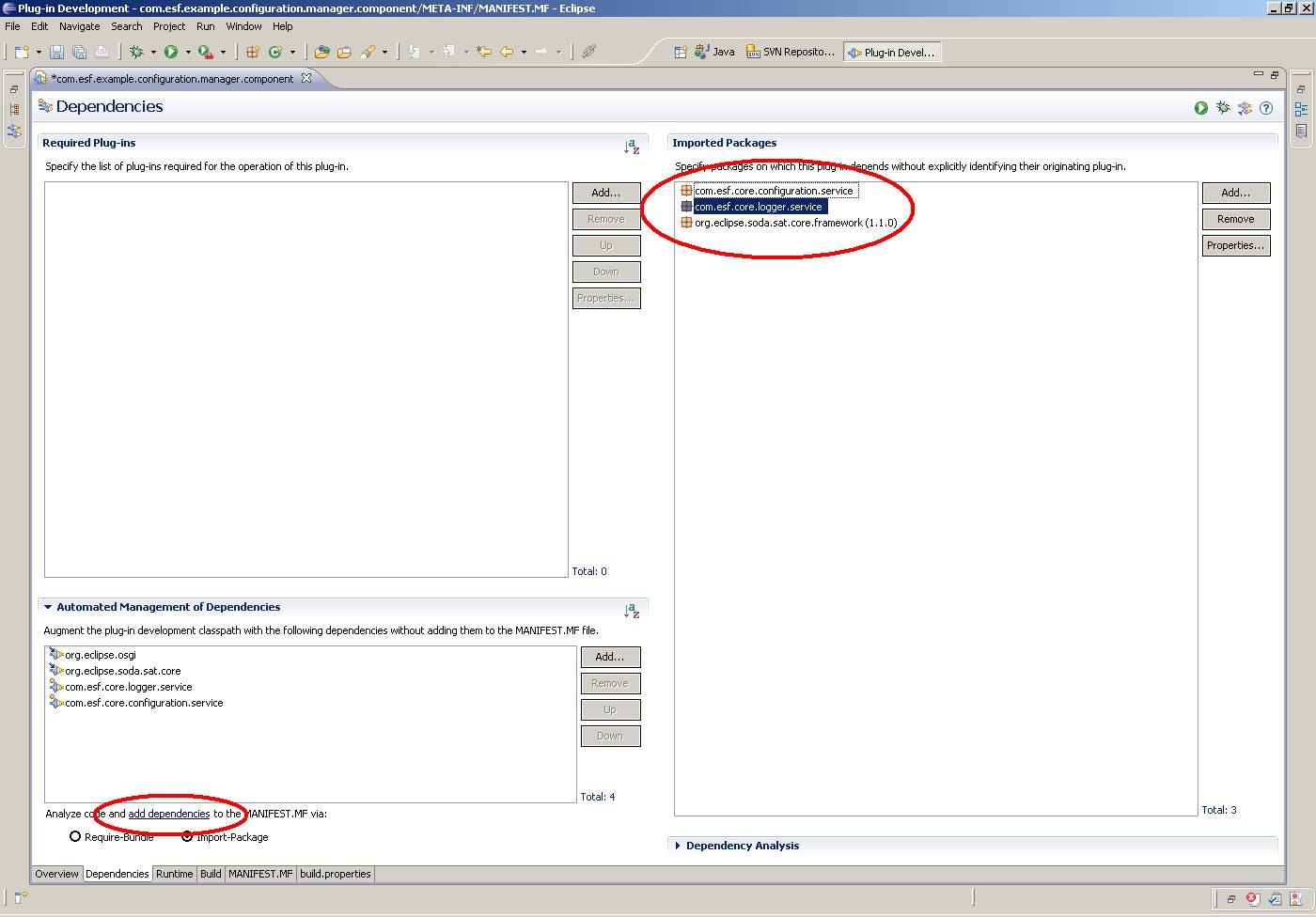Image resolution: width=1316 pixels, height=917 pixels.
Task: Click the Open Task folder toolbar icon
Action: (x=344, y=52)
